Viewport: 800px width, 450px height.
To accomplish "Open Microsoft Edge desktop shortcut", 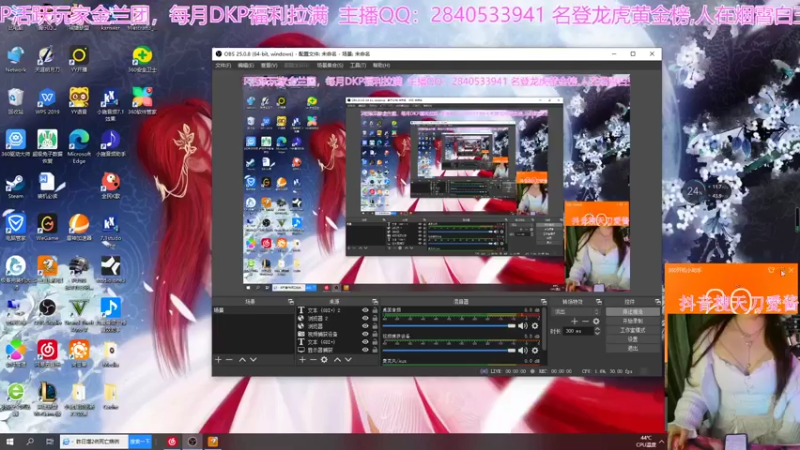I will [x=79, y=146].
